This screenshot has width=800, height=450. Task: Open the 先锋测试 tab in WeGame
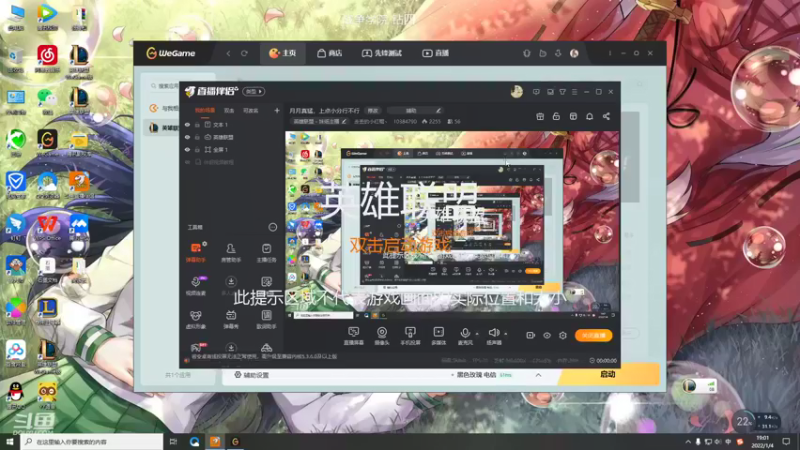point(382,53)
